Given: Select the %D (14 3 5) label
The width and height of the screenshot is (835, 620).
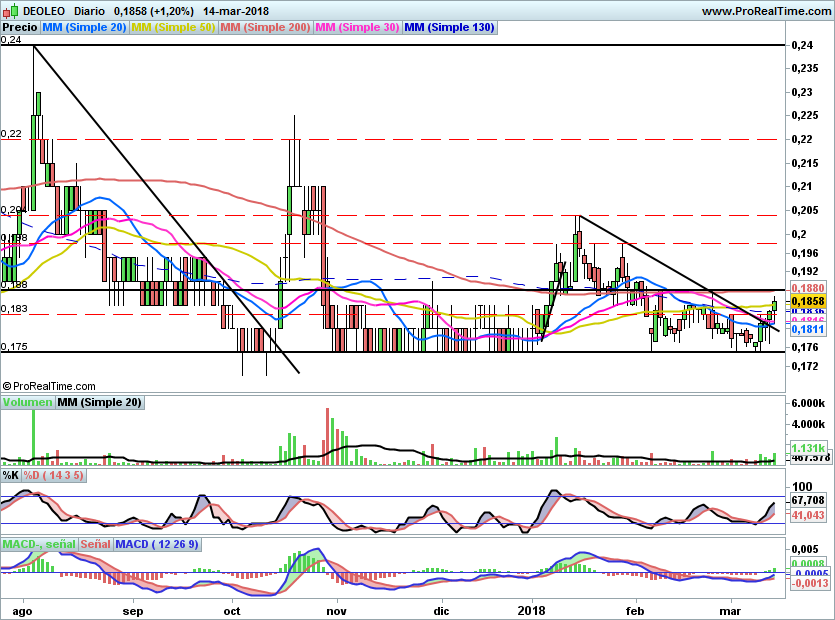Looking at the screenshot, I should [x=53, y=475].
